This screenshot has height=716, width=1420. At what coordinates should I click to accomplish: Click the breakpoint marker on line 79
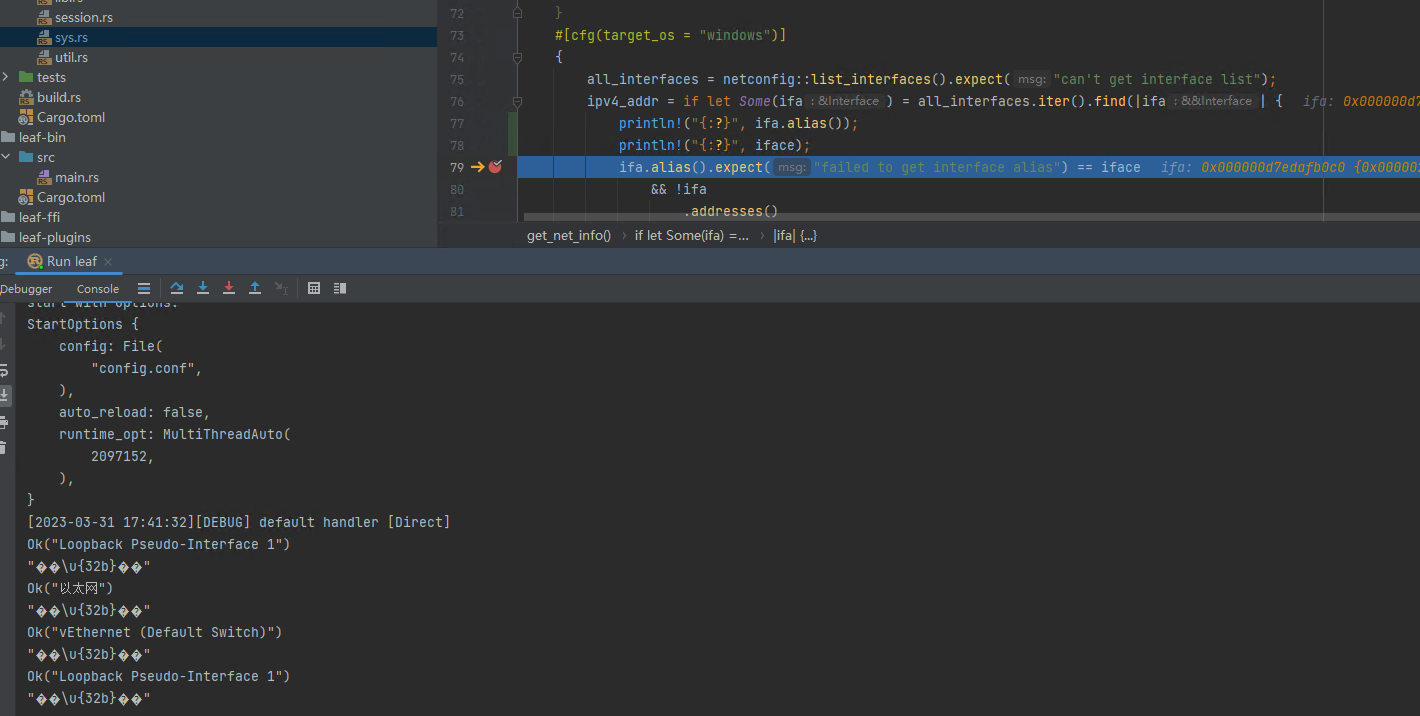(495, 167)
